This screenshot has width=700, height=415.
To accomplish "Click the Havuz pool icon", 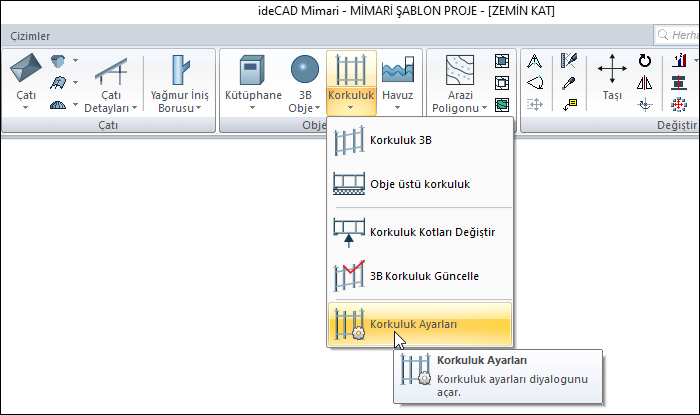I will [398, 70].
